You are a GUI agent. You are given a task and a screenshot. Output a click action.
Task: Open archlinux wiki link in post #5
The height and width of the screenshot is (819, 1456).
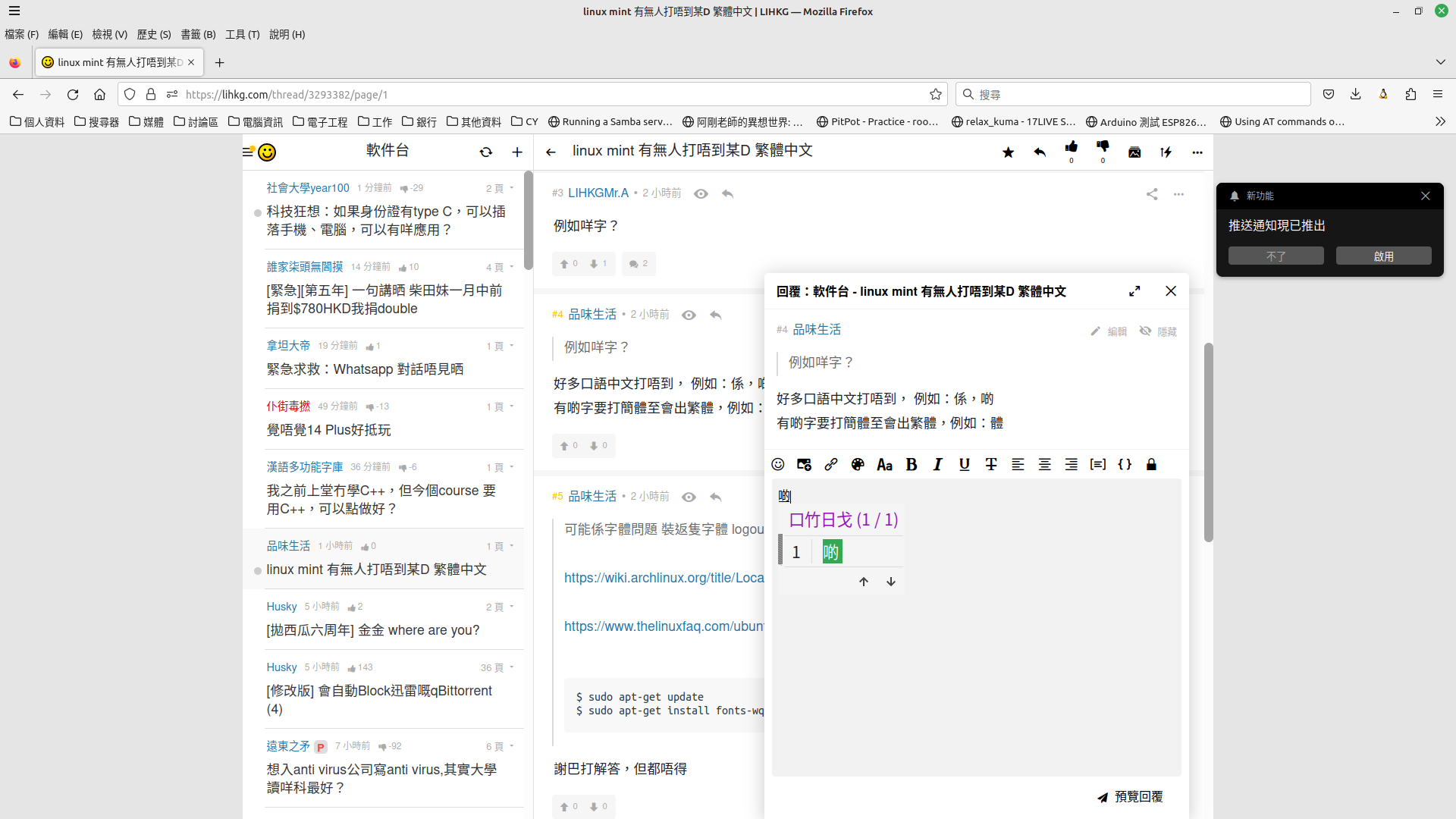[x=664, y=578]
